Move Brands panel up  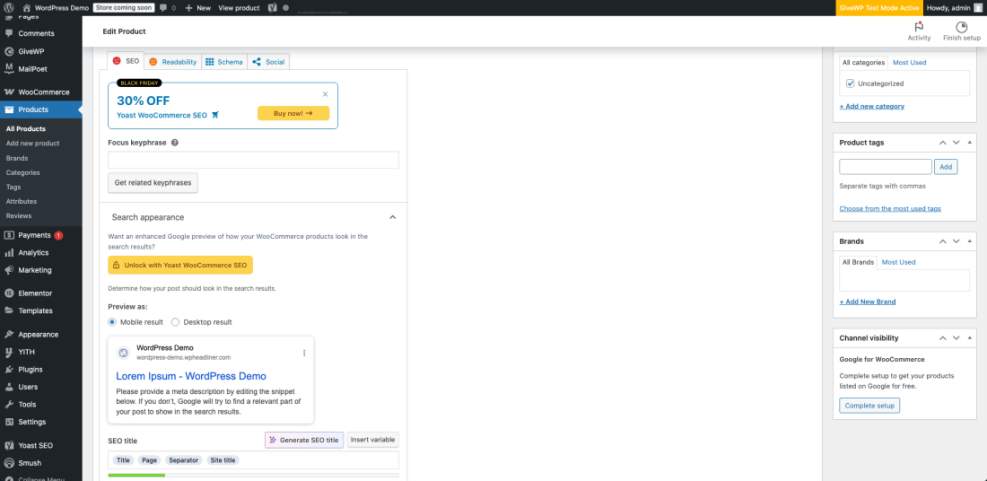(942, 241)
